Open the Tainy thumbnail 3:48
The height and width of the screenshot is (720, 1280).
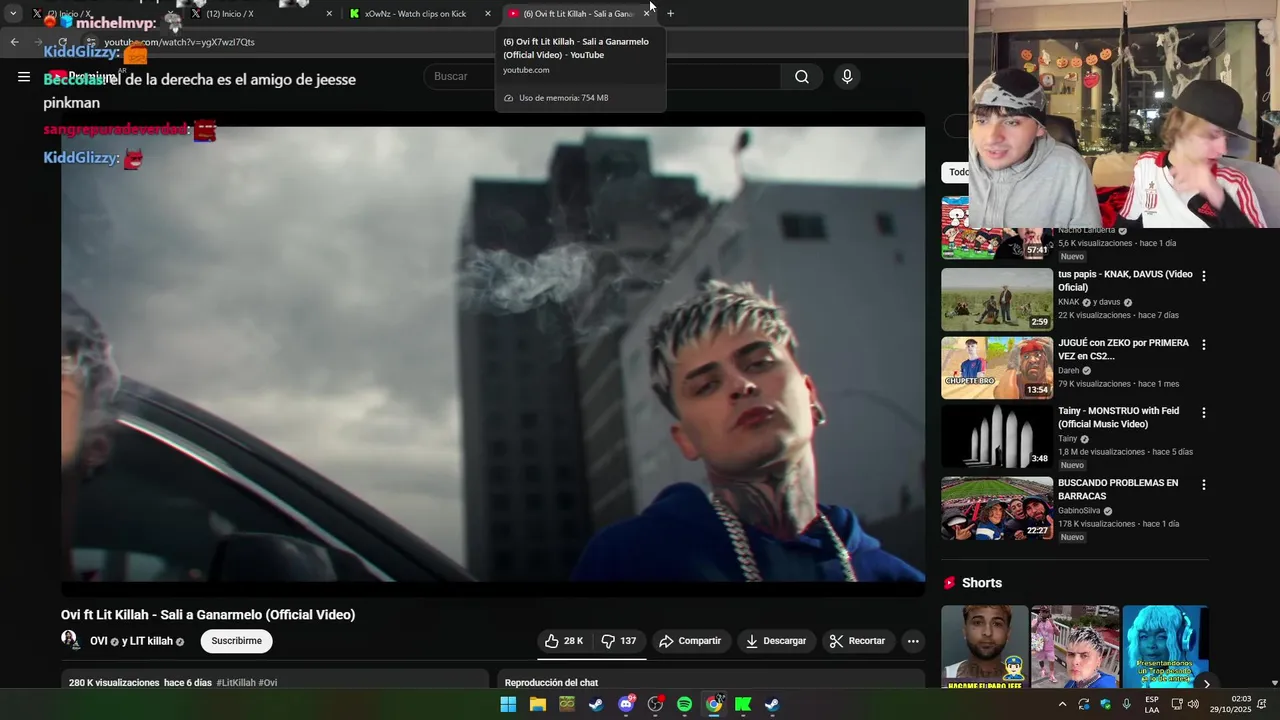pos(997,435)
